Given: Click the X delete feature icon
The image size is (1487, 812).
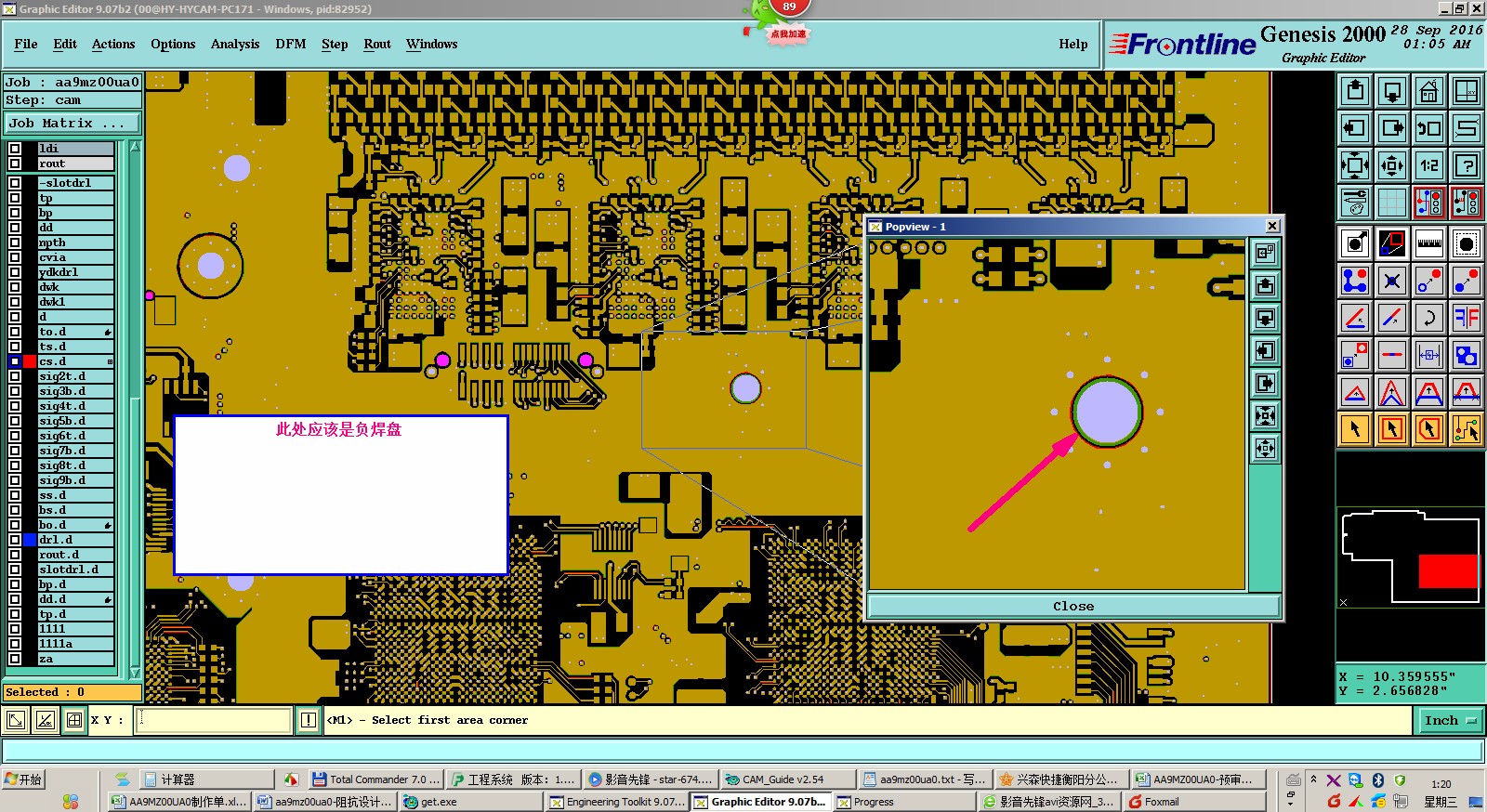Looking at the screenshot, I should pos(1392,281).
